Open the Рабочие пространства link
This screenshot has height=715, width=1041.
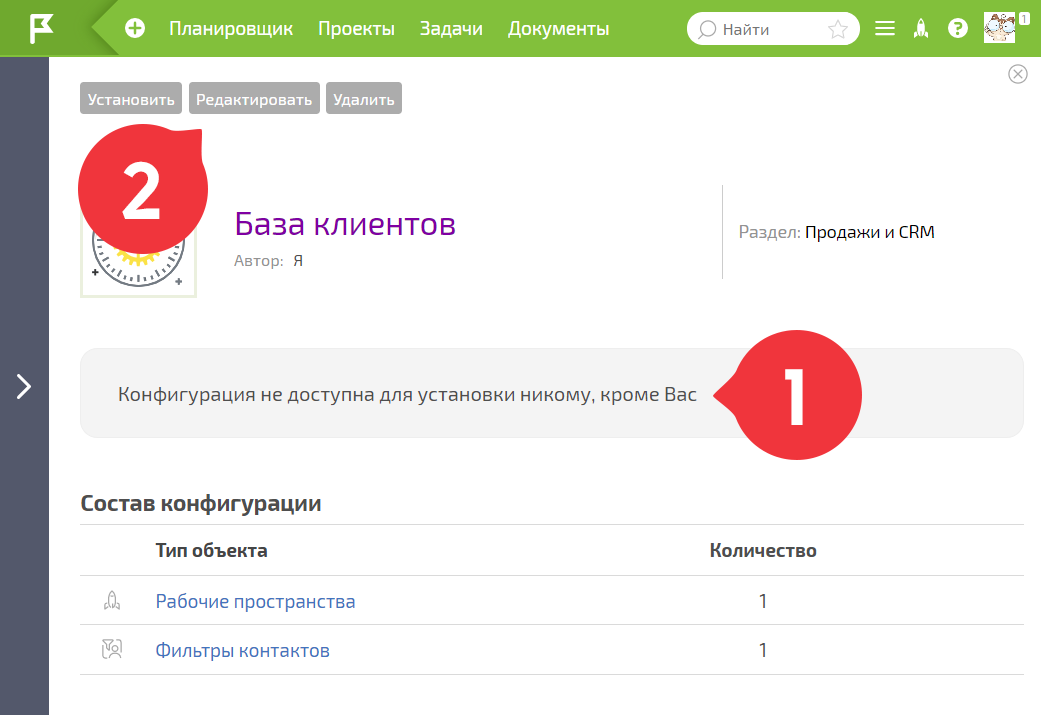tap(256, 601)
